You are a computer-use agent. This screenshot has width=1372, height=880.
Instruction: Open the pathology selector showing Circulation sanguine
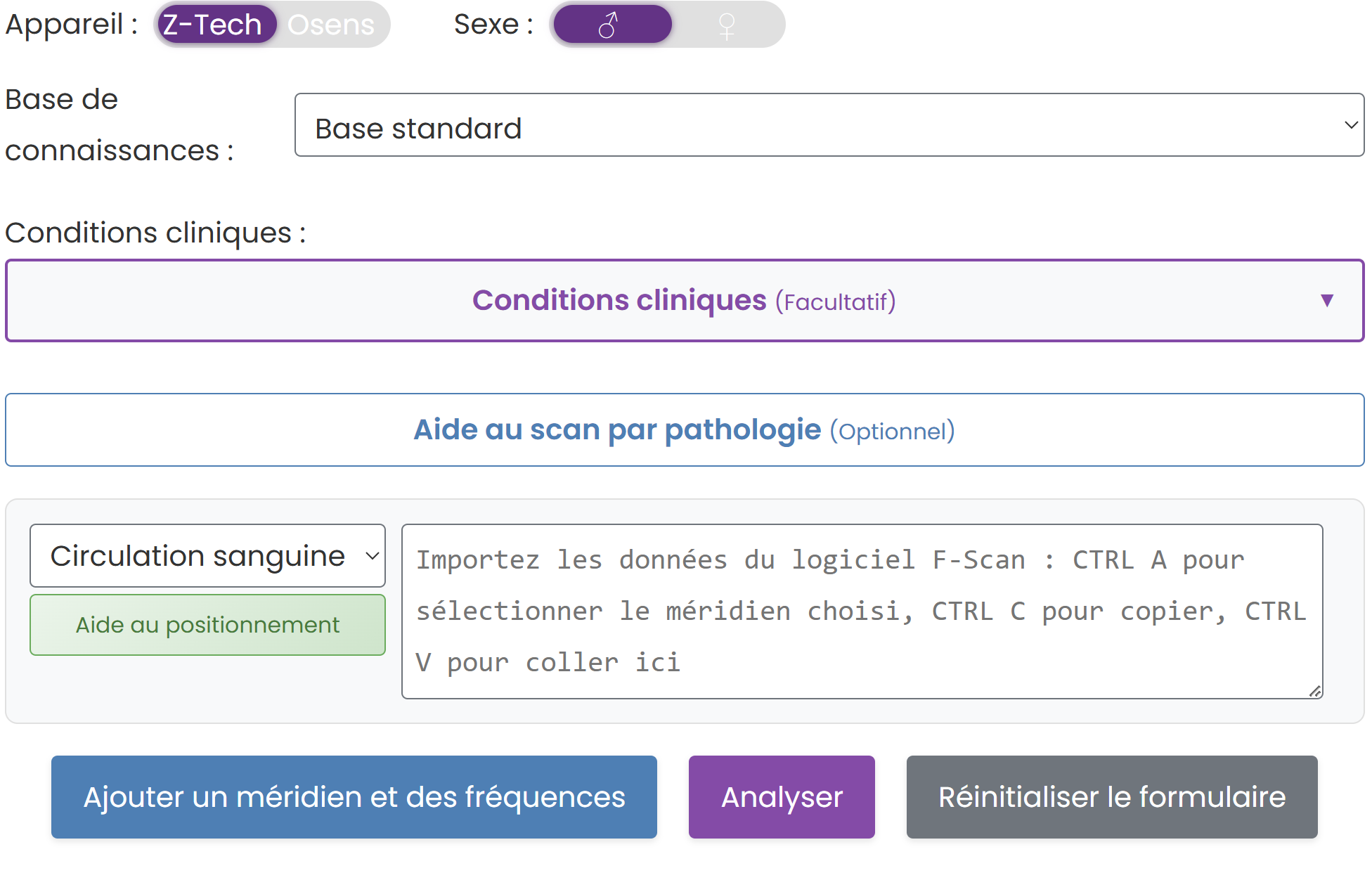pyautogui.click(x=207, y=555)
